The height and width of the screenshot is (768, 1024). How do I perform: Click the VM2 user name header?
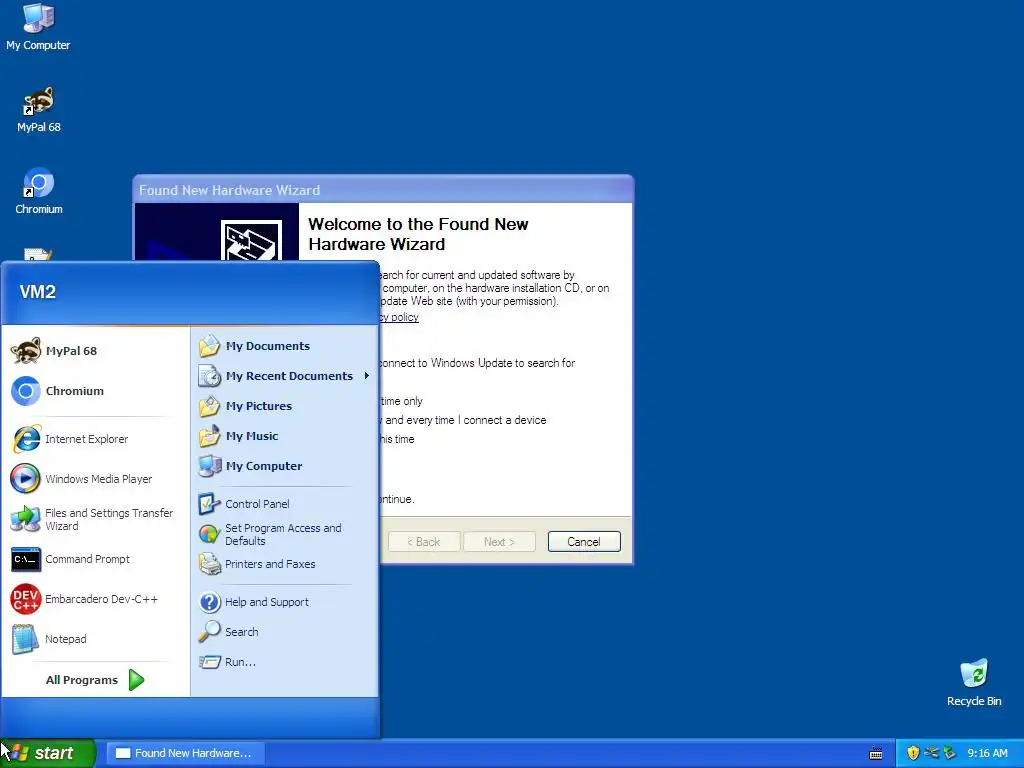coord(38,291)
